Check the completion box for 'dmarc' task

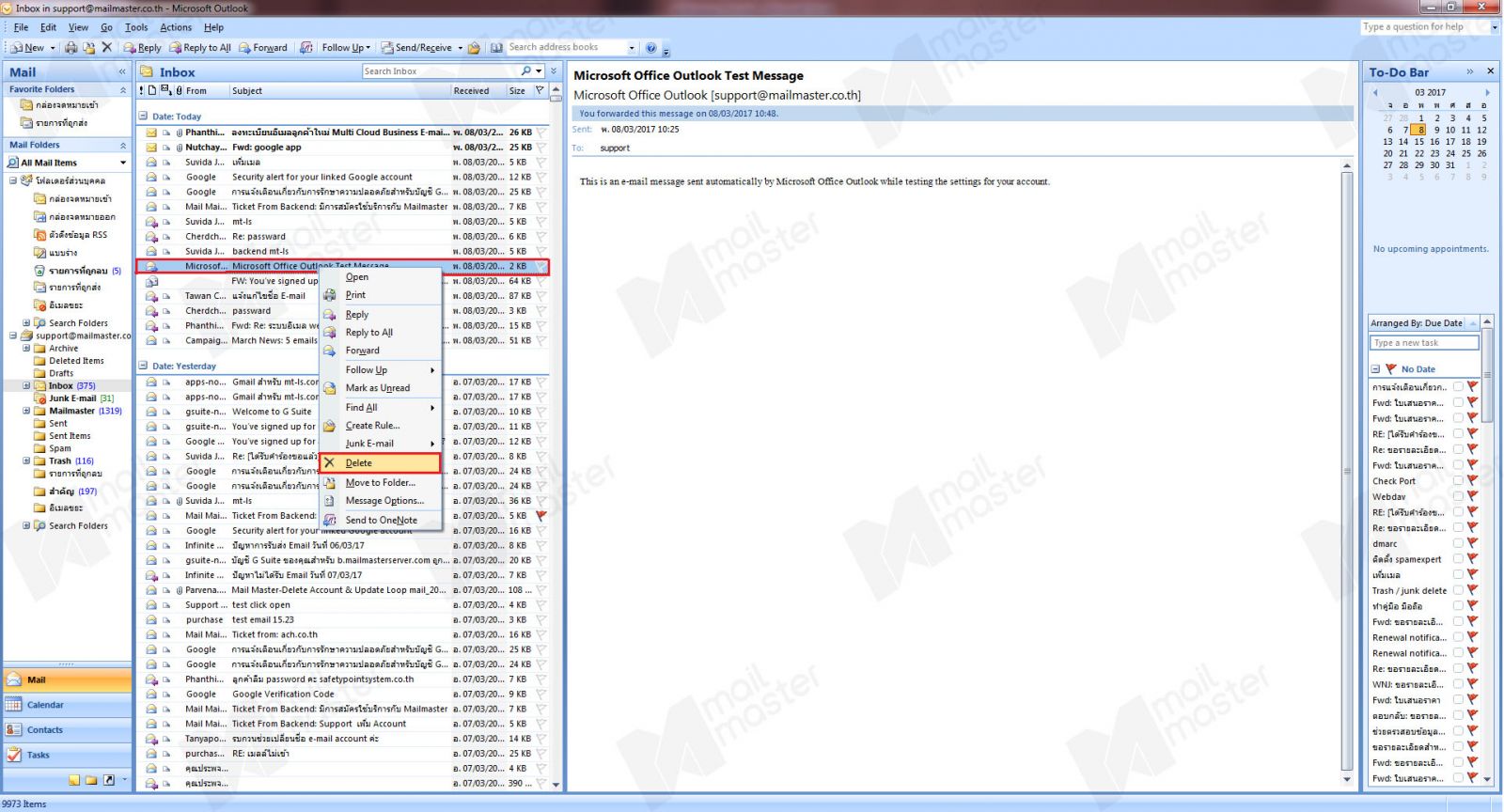point(1458,543)
